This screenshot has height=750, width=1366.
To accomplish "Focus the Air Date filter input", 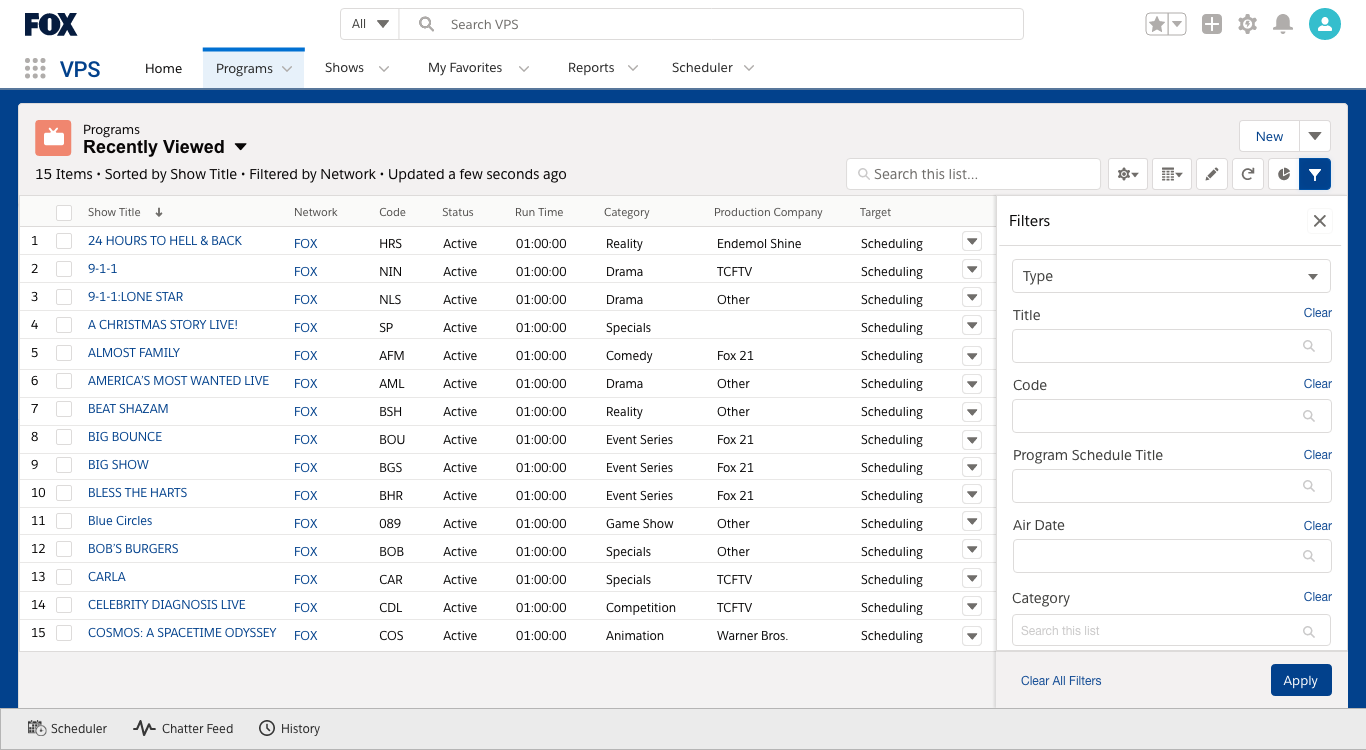I will (x=1171, y=556).
